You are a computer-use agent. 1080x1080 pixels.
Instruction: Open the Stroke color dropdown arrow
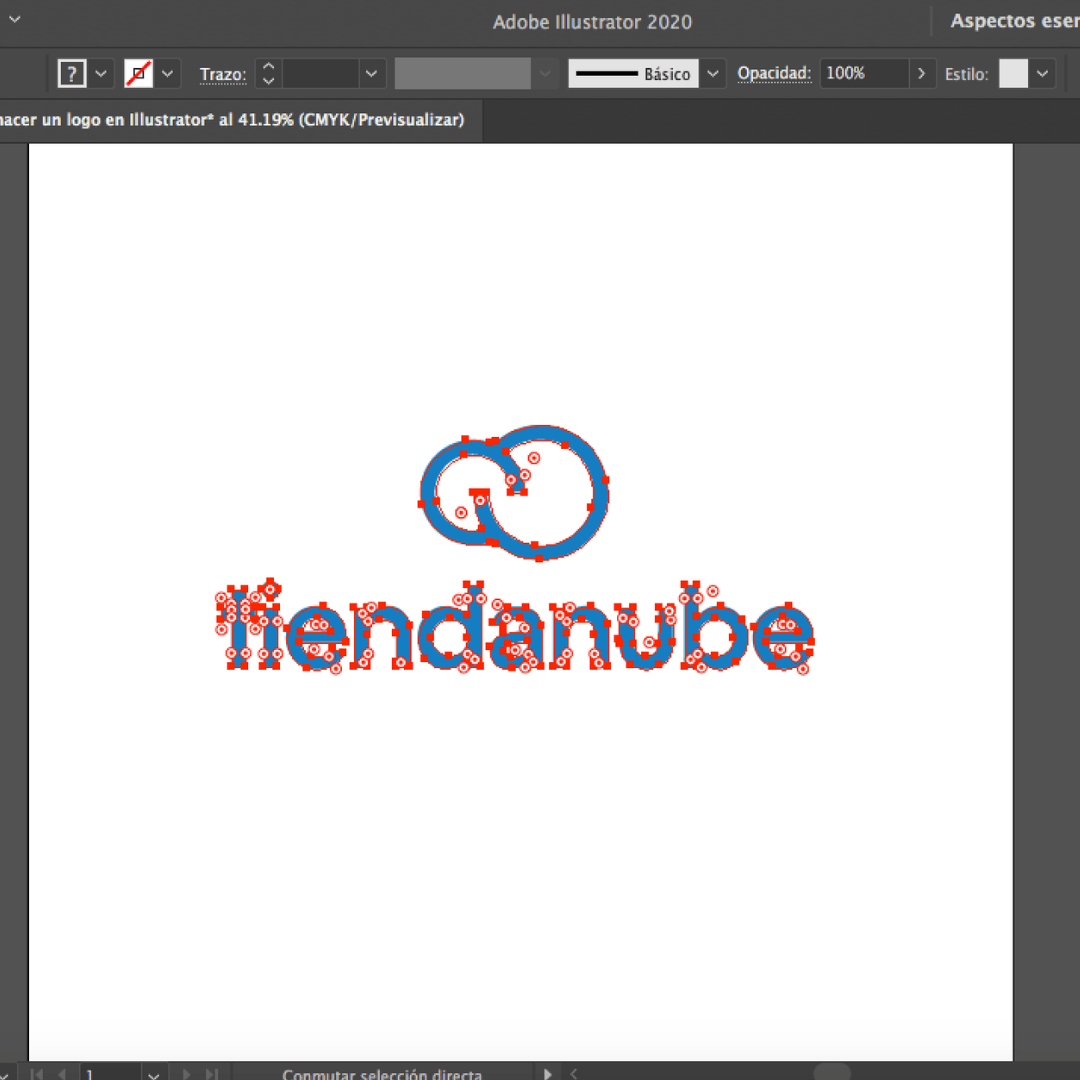pyautogui.click(x=167, y=74)
